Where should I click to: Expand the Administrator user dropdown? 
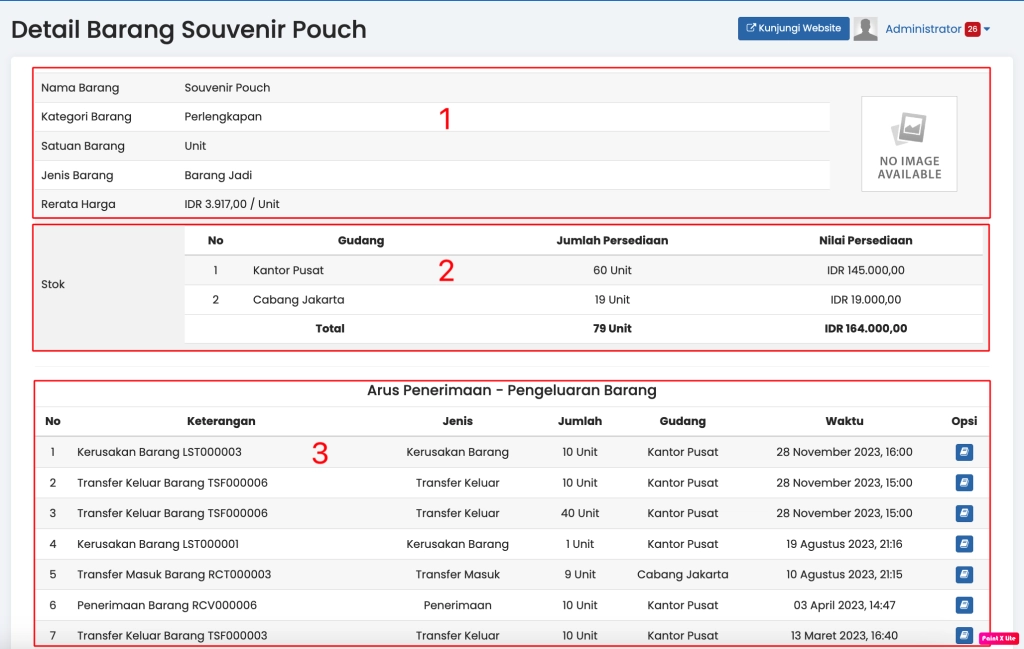pos(987,30)
